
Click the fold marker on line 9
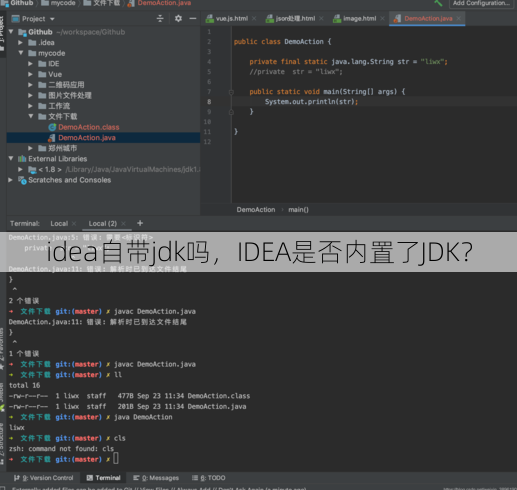[x=231, y=112]
